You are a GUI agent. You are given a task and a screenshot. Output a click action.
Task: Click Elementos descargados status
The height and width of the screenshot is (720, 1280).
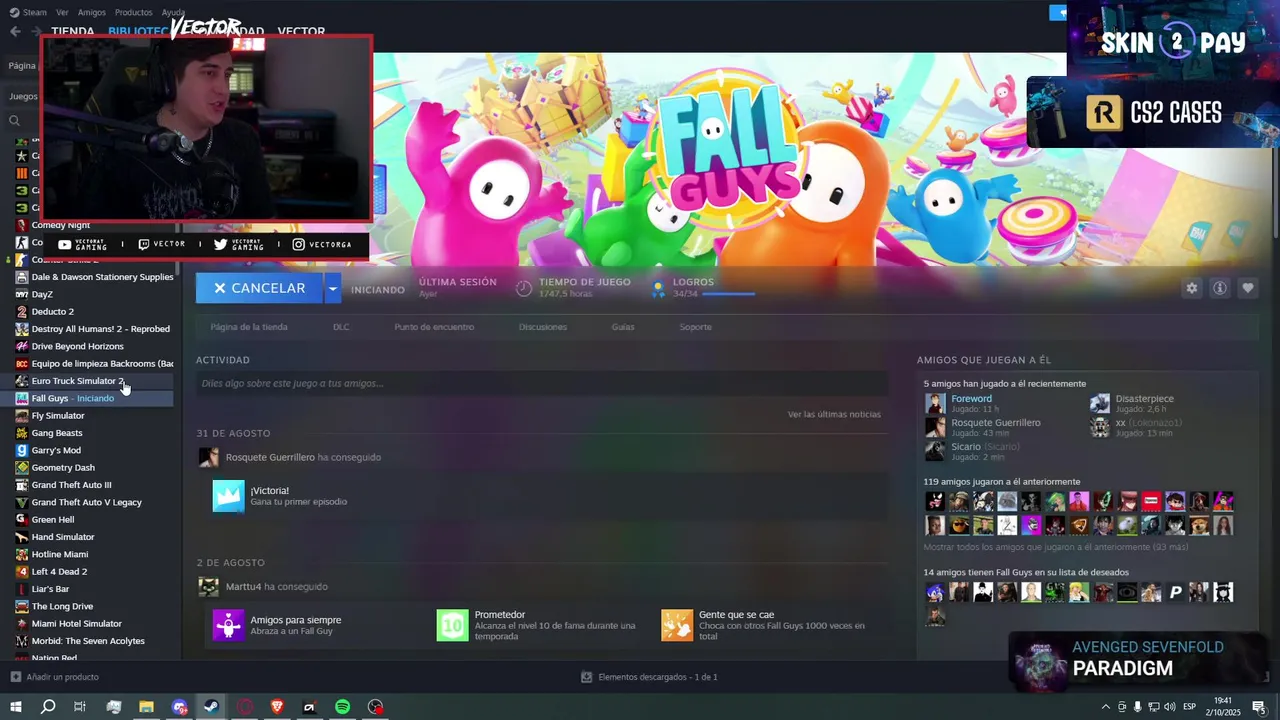coord(649,677)
